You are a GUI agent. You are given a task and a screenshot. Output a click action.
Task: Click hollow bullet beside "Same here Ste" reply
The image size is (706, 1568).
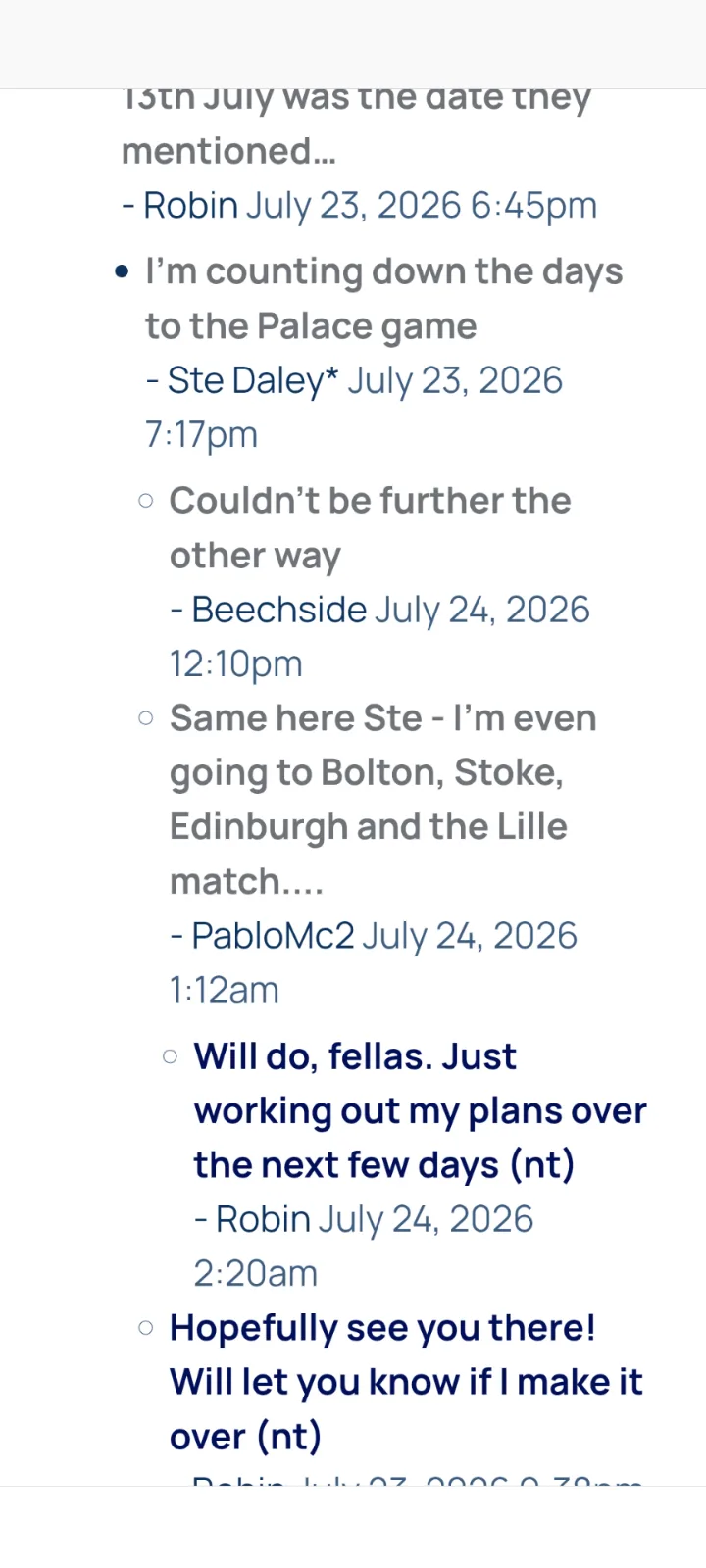pos(146,718)
